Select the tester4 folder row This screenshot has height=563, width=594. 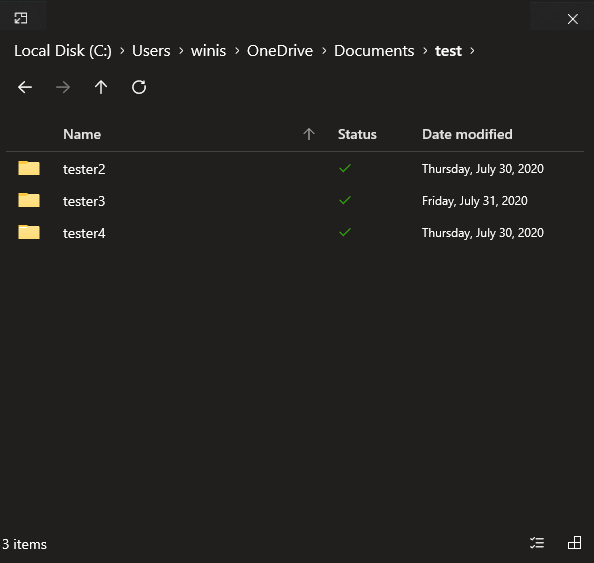(x=295, y=233)
